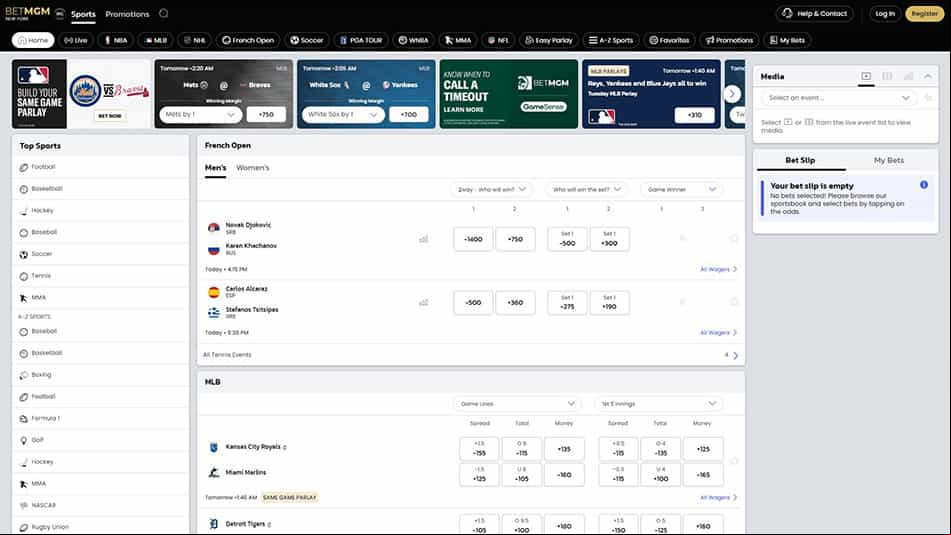Open the Sports header menu item
The height and width of the screenshot is (535, 951).
[x=84, y=14]
